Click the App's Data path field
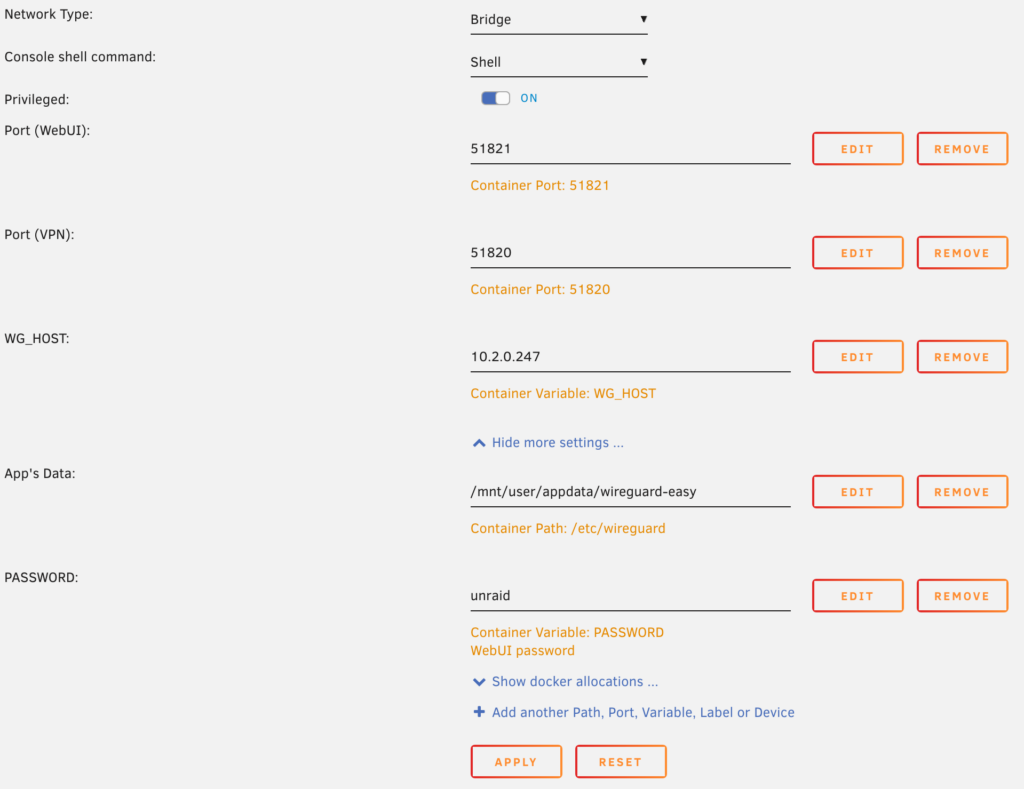Screen dimensions: 1024x789 tap(630, 492)
